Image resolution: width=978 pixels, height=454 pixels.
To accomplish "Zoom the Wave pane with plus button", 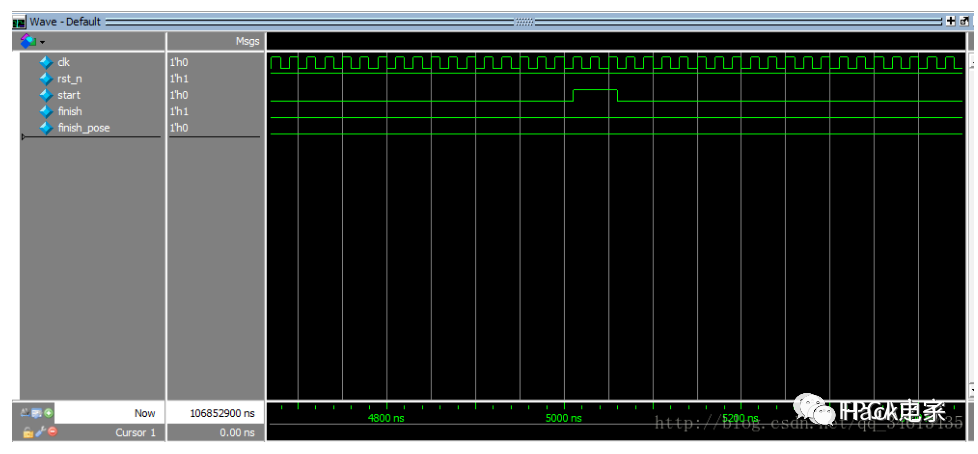I will click(x=949, y=21).
